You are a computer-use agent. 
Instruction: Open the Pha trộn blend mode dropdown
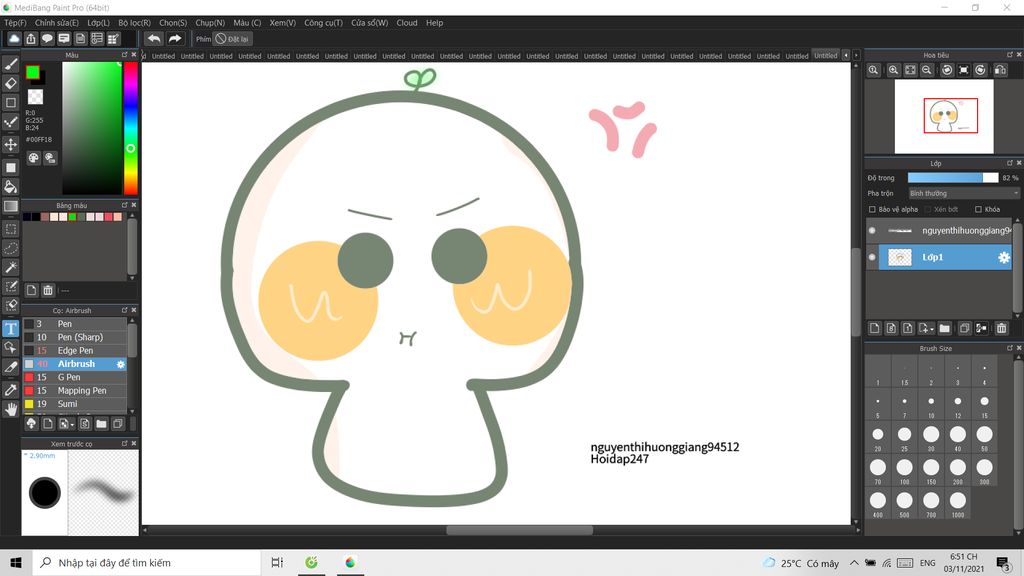[963, 193]
